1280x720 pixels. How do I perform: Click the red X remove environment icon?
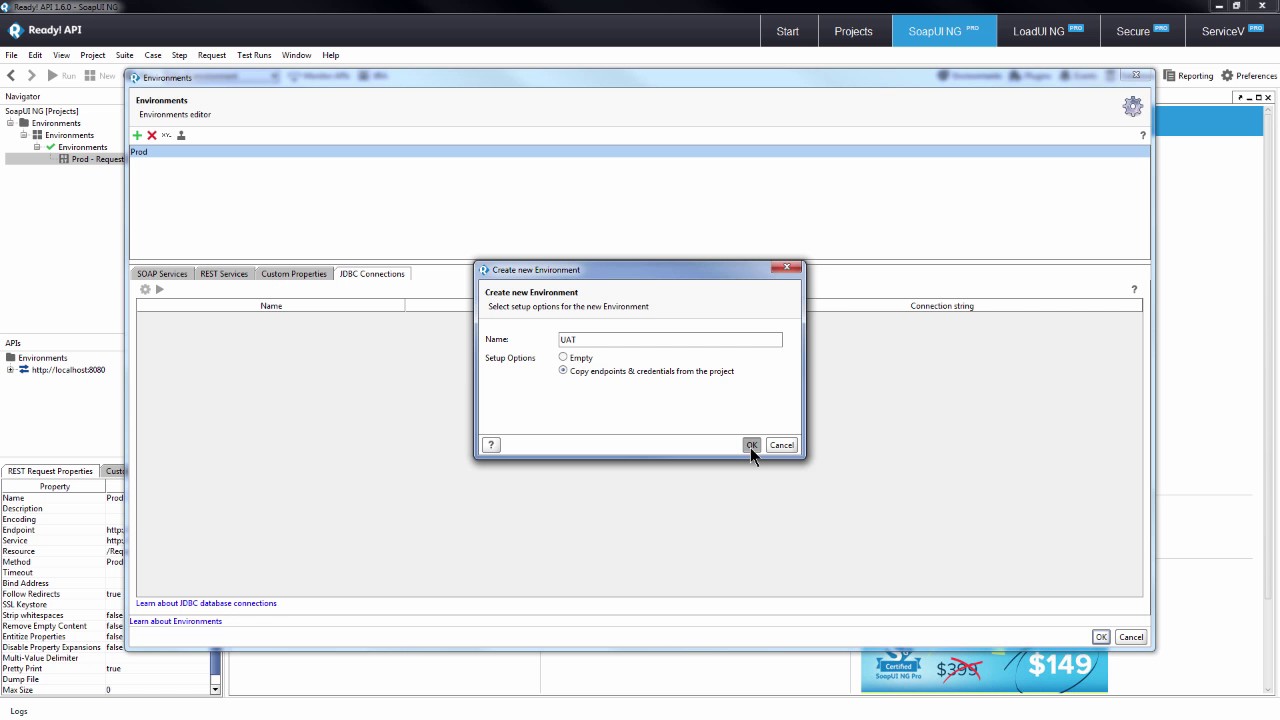coord(152,135)
